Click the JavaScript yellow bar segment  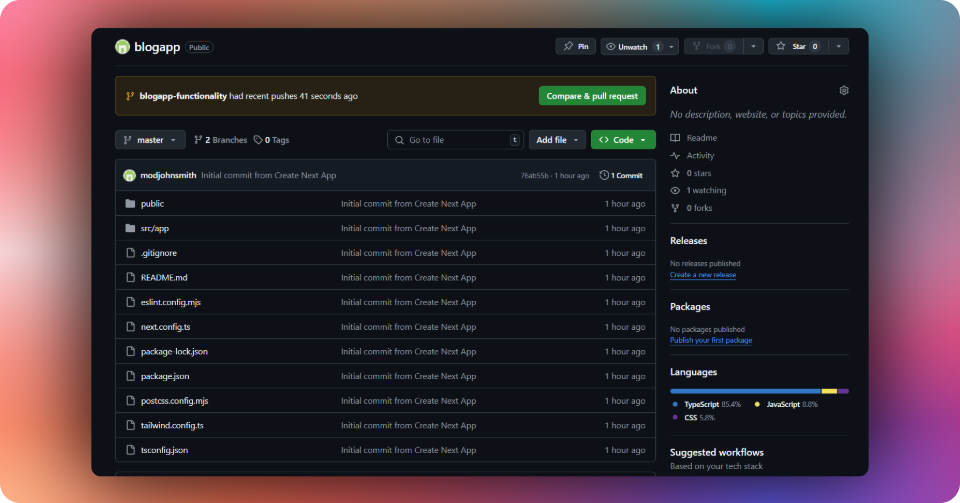[x=829, y=391]
